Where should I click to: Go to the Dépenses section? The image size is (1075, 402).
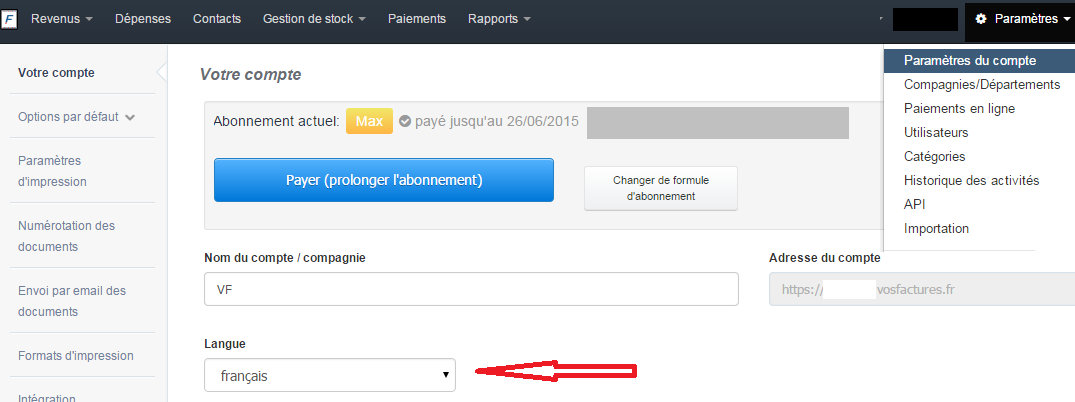pyautogui.click(x=143, y=19)
